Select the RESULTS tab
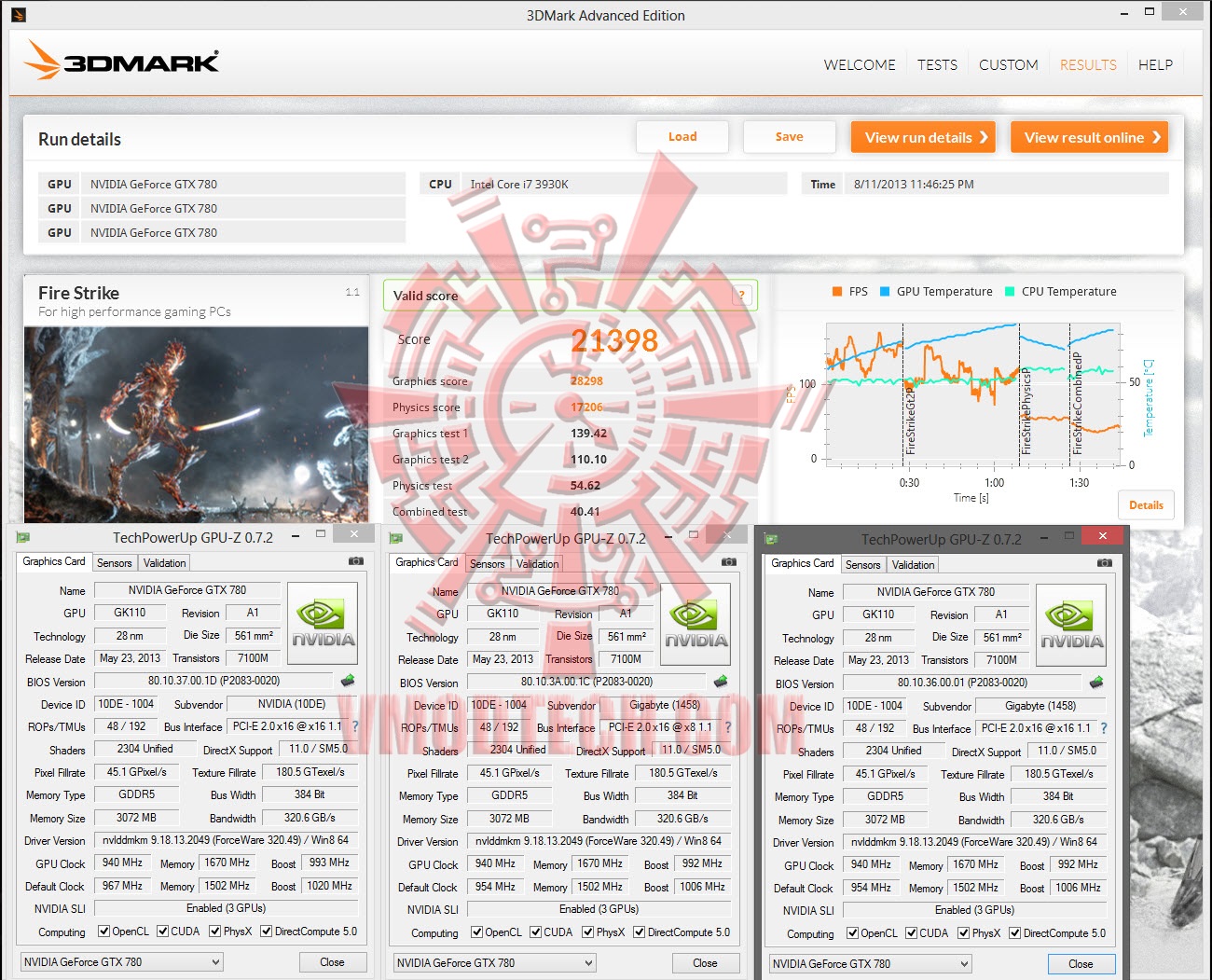Screen dimensions: 1212x980 (1088, 65)
